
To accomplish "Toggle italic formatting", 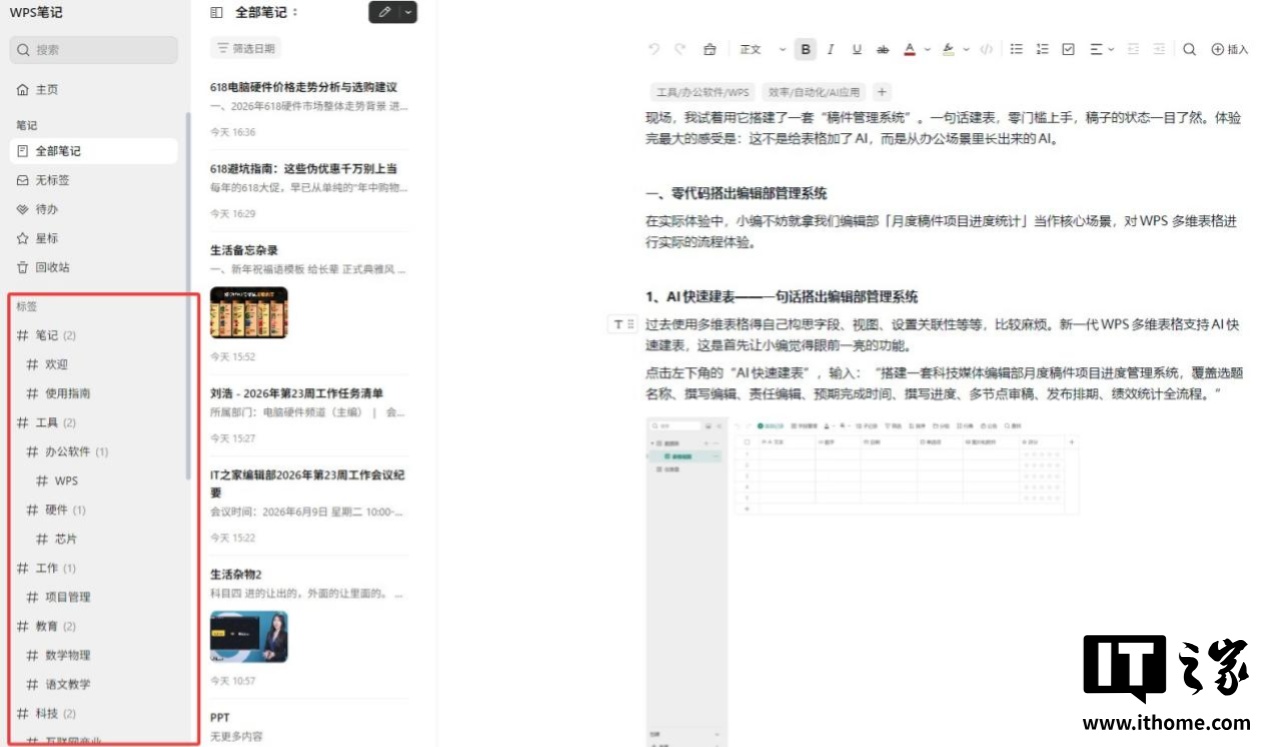I will 830,49.
